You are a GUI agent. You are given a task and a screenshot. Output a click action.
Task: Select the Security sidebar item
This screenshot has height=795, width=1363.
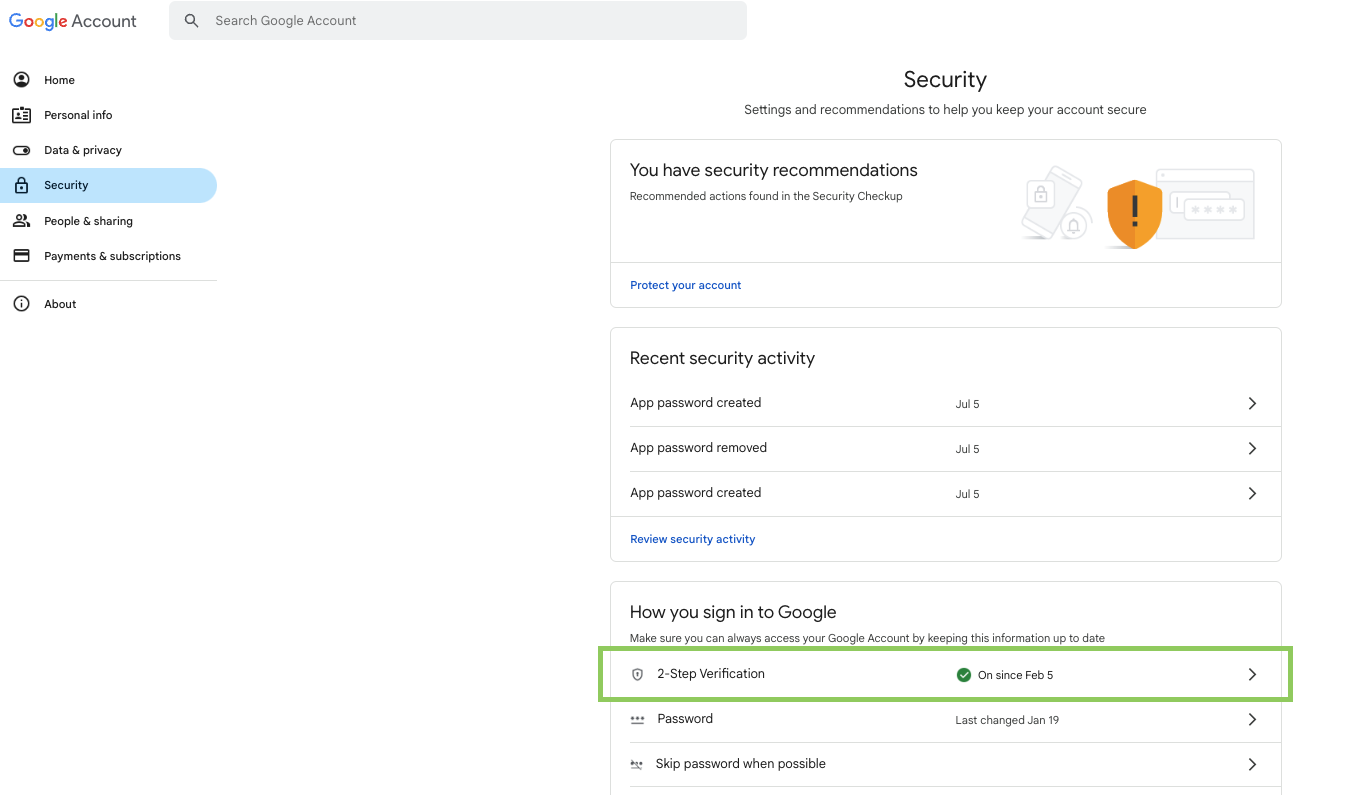[108, 185]
